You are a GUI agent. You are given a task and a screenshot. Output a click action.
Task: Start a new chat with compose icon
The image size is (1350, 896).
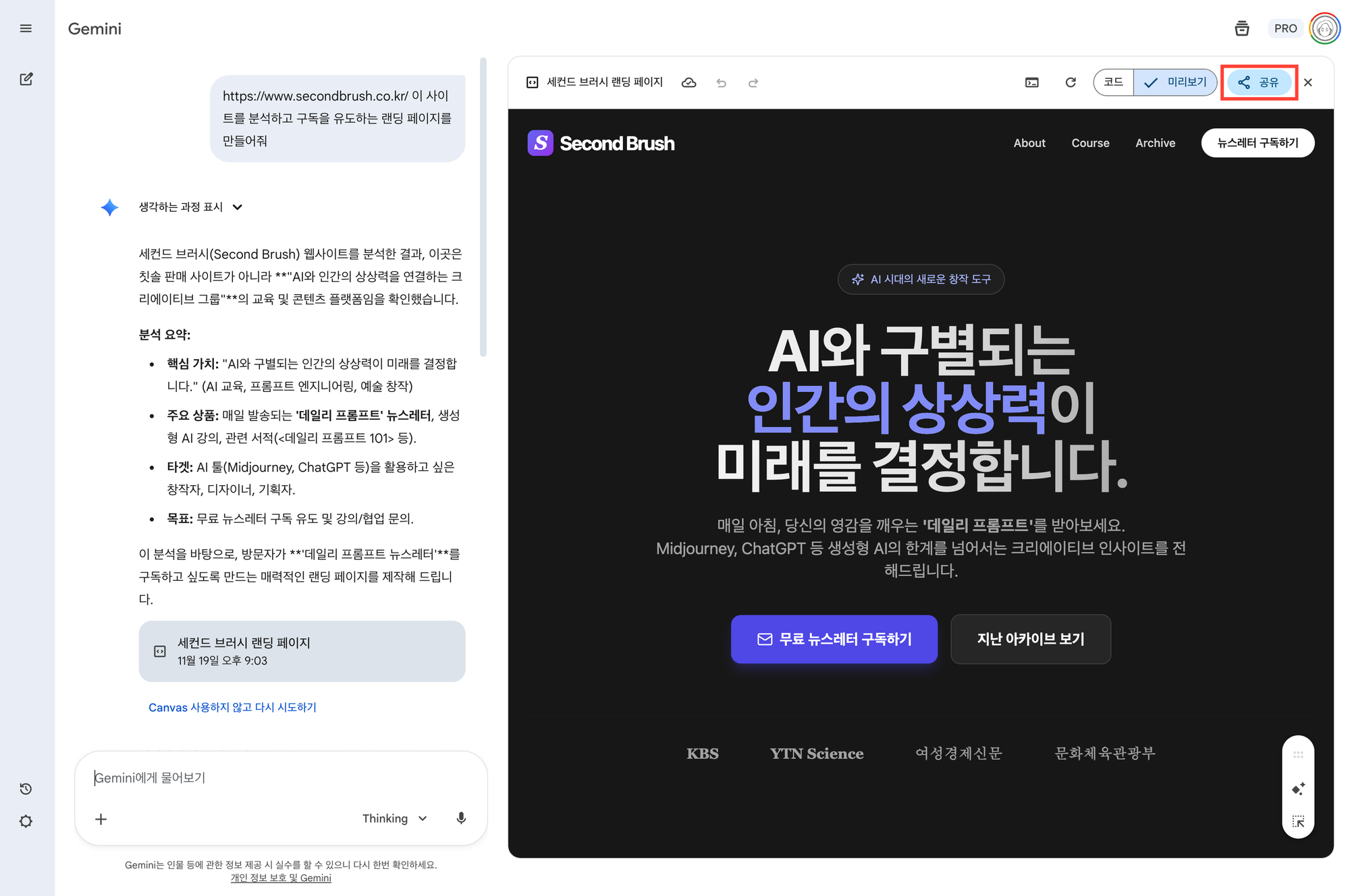(26, 80)
